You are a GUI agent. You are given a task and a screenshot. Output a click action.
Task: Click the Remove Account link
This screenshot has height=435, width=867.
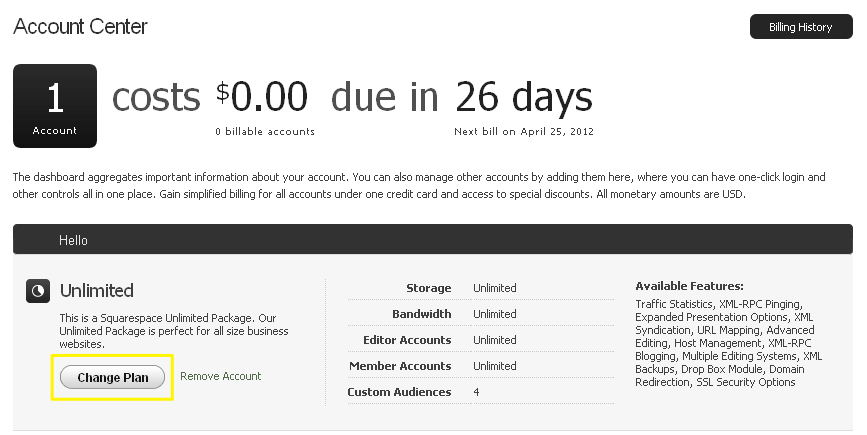coord(220,376)
